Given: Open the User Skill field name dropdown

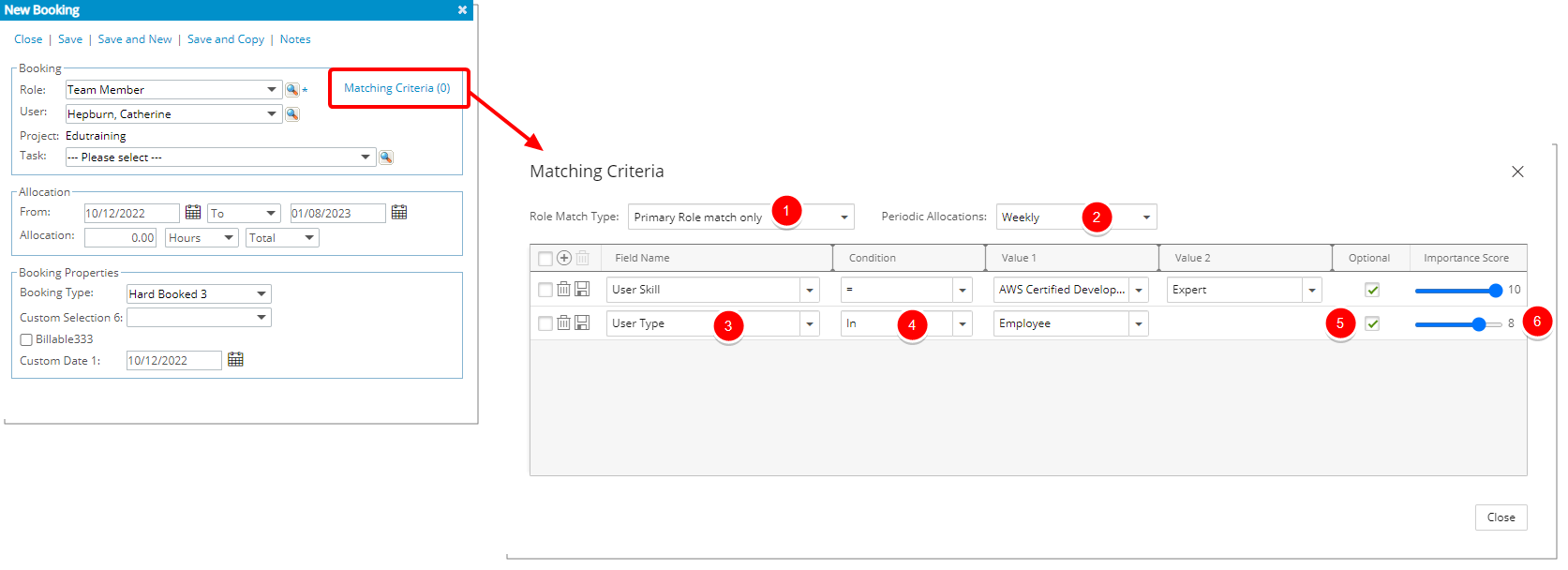Looking at the screenshot, I should click(x=810, y=291).
